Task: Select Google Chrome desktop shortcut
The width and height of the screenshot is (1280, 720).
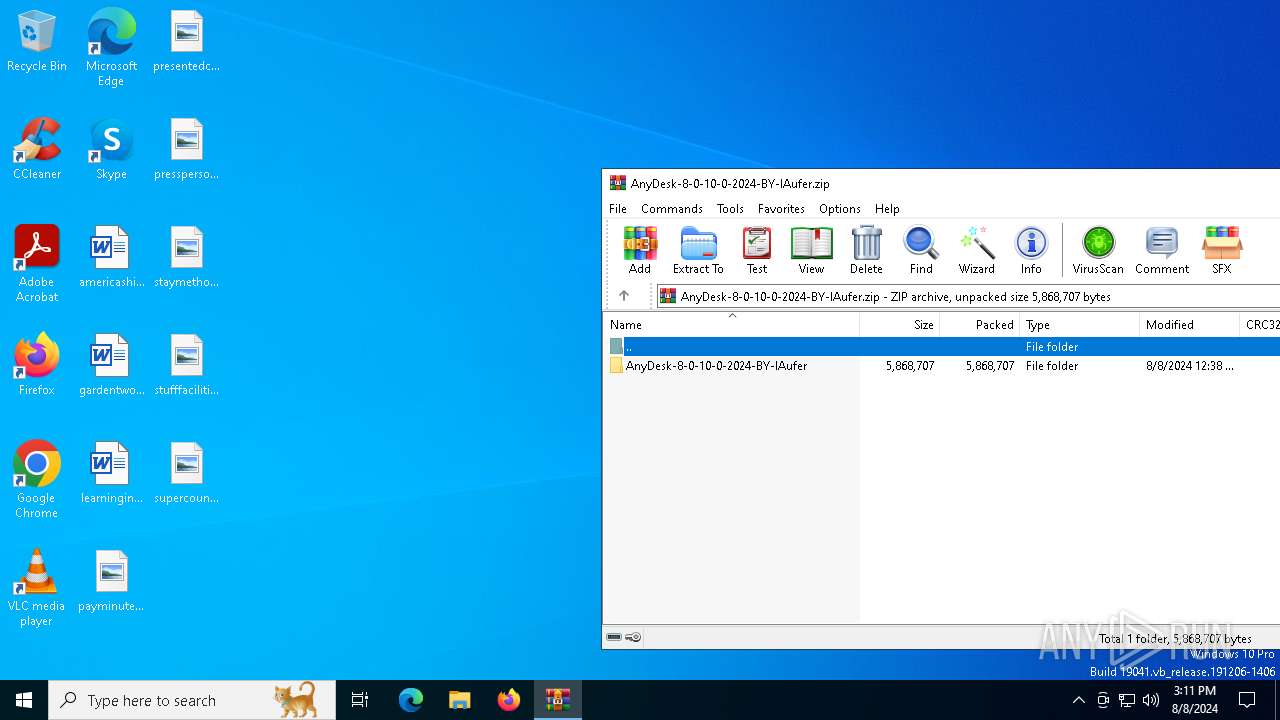Action: [x=37, y=480]
